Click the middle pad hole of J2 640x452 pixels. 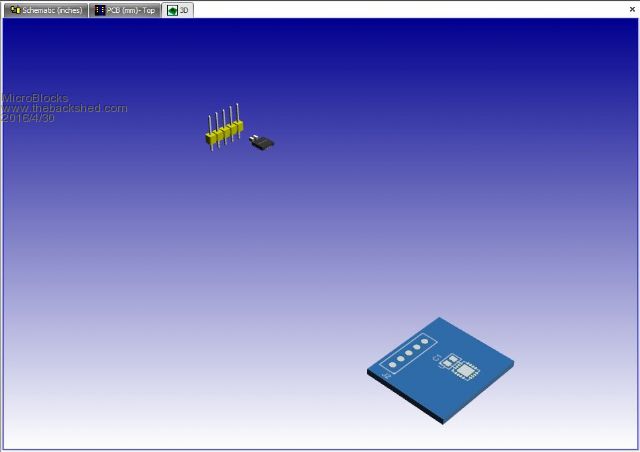pyautogui.click(x=410, y=354)
